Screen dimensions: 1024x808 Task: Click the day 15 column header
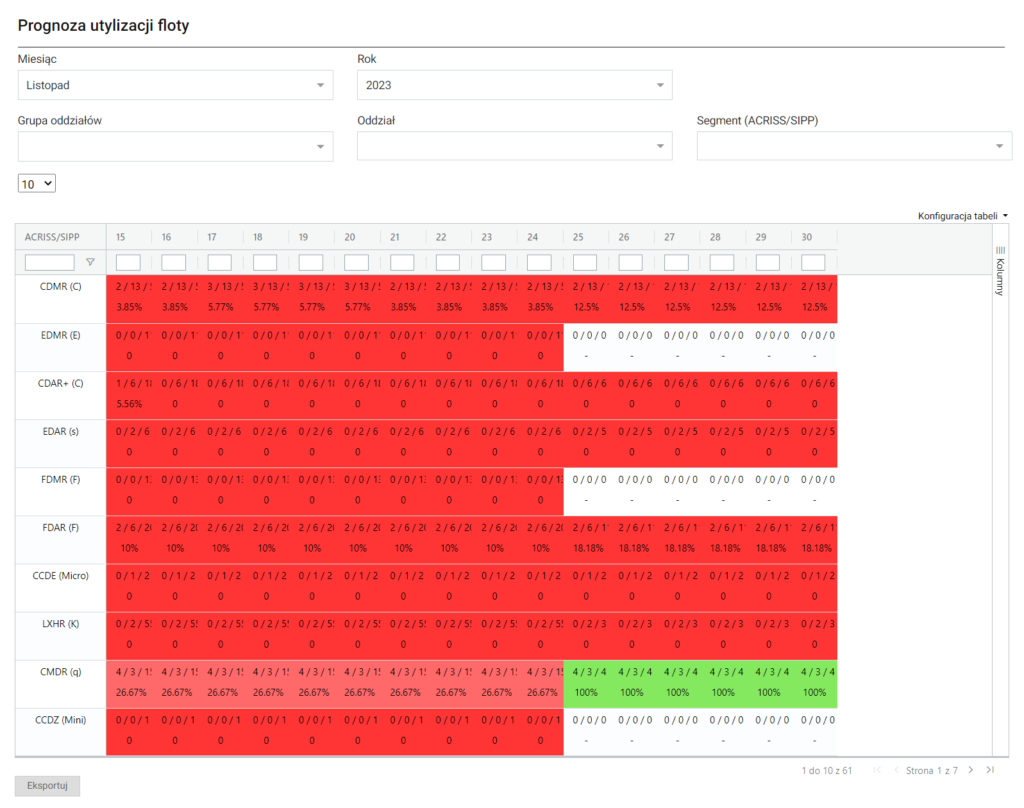click(x=121, y=237)
